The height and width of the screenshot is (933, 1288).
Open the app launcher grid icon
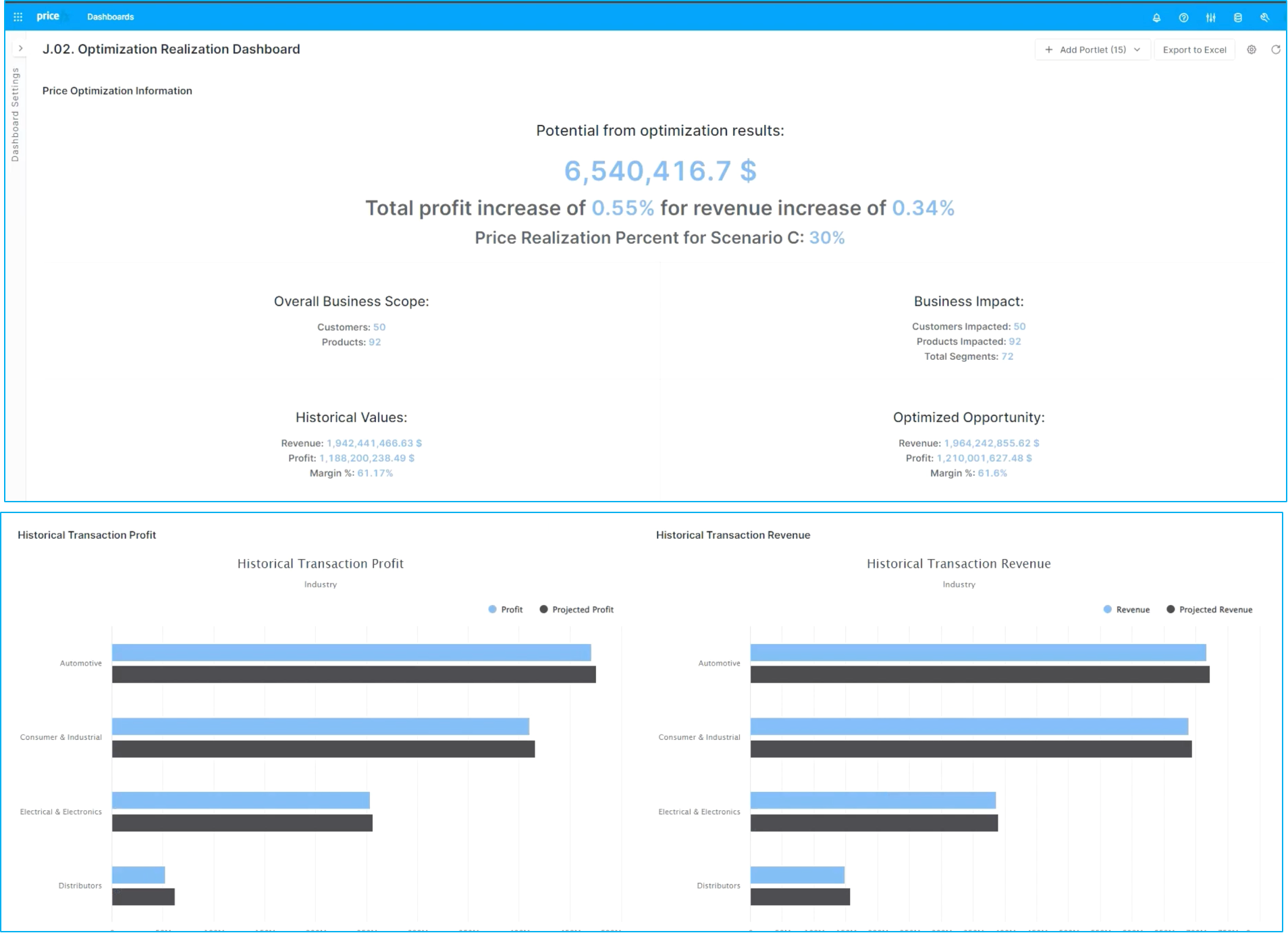[x=18, y=17]
